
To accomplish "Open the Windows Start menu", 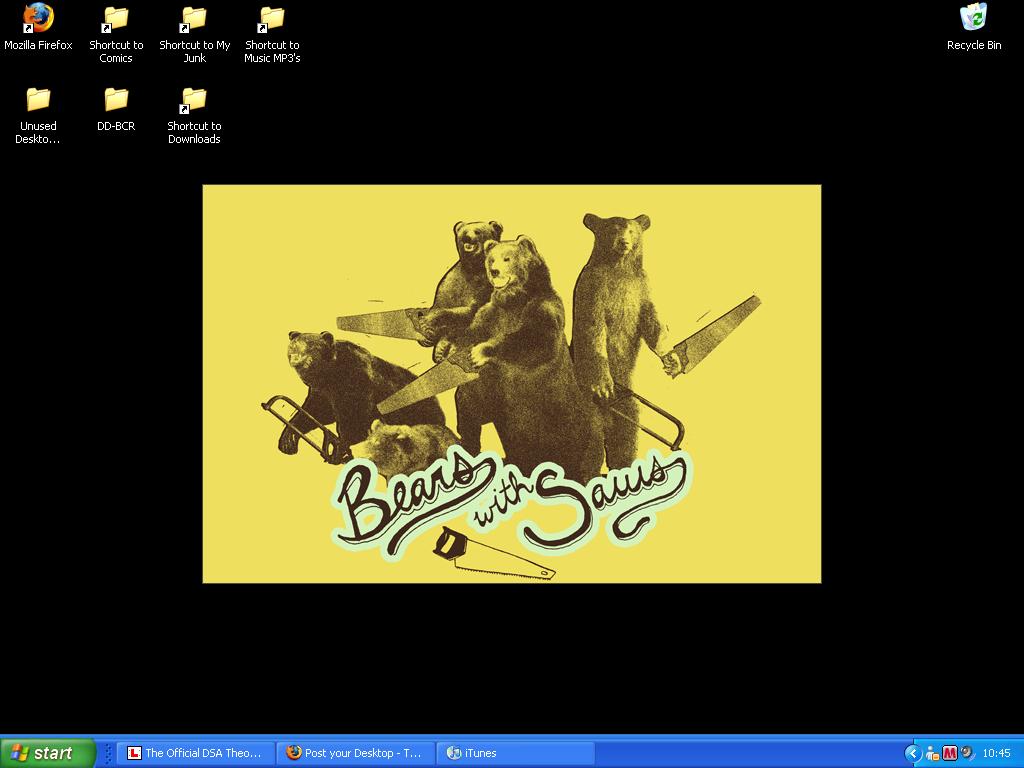I will [48, 753].
